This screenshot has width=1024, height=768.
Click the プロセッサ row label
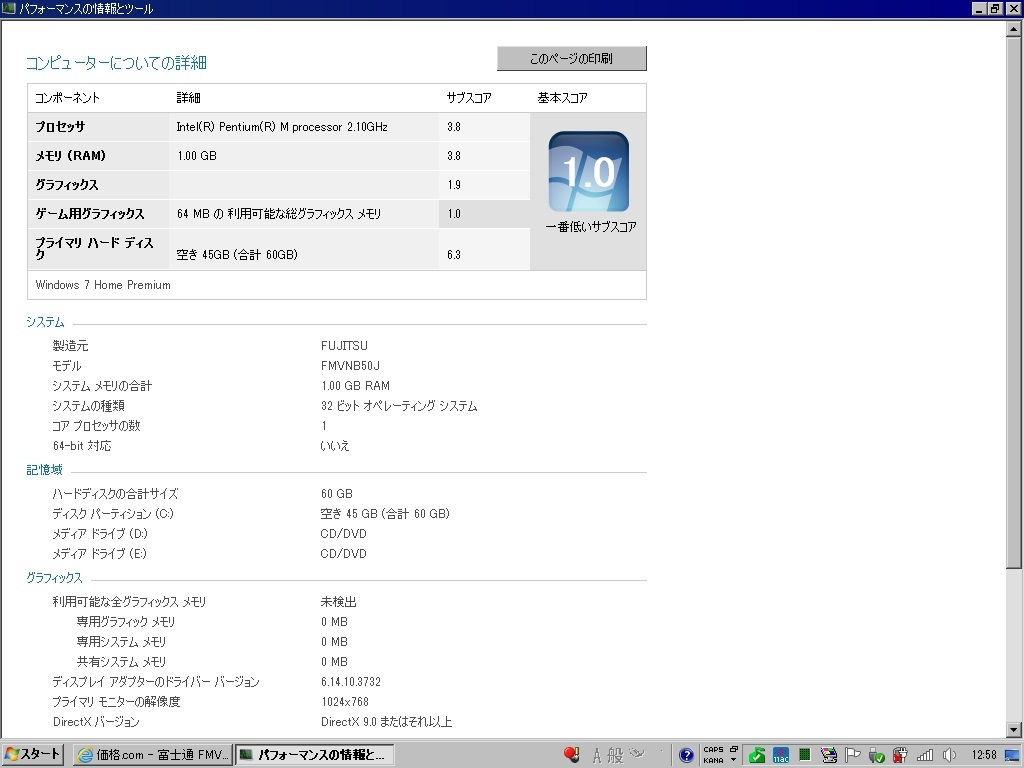tap(60, 127)
